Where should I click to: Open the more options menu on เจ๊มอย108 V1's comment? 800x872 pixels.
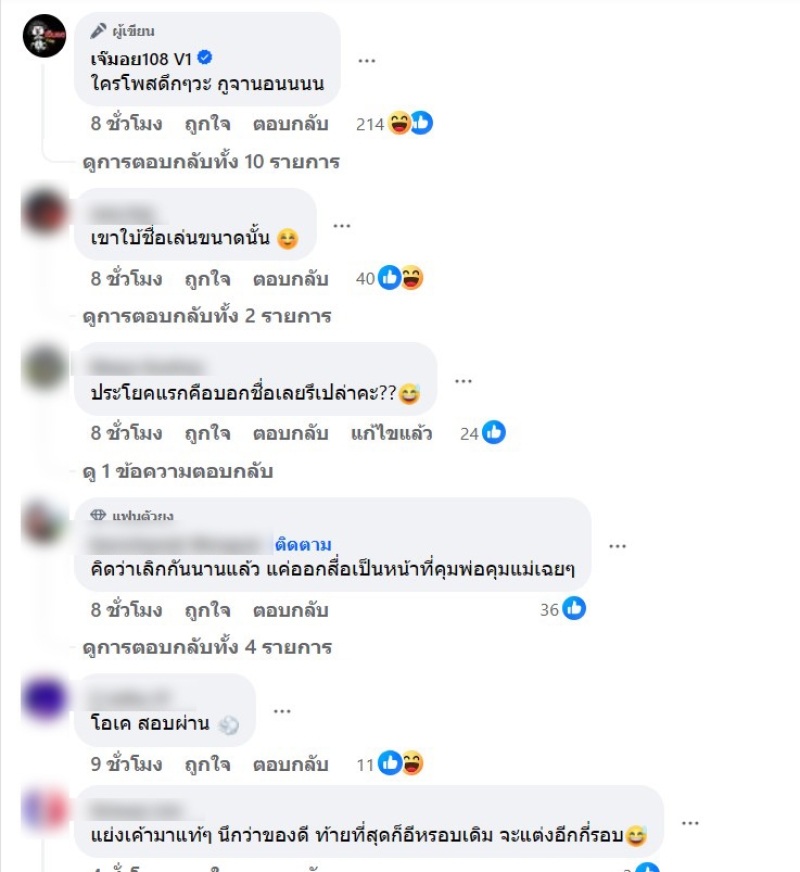[x=366, y=60]
